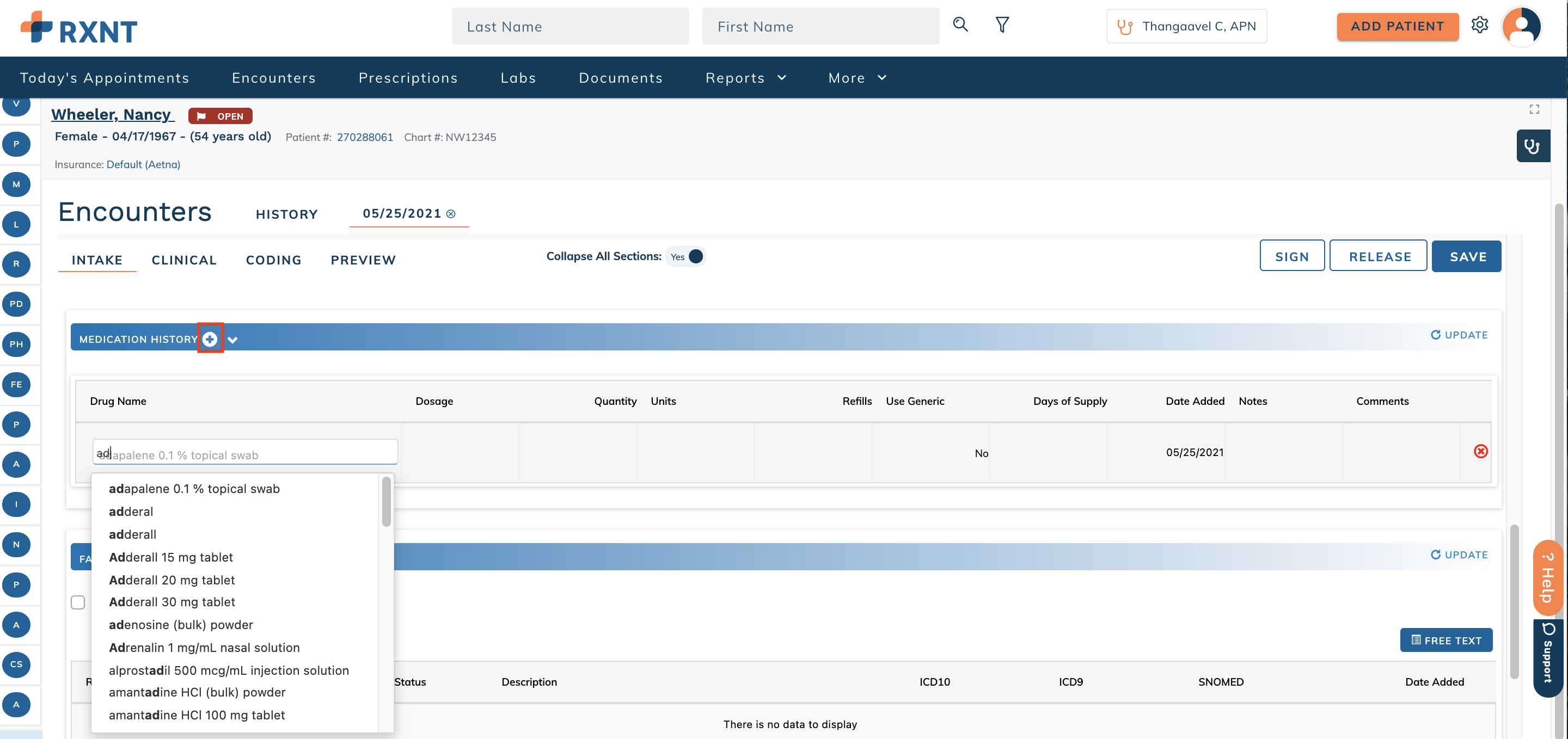This screenshot has width=1568, height=739.
Task: Jump to R sidebar section
Action: point(16,264)
